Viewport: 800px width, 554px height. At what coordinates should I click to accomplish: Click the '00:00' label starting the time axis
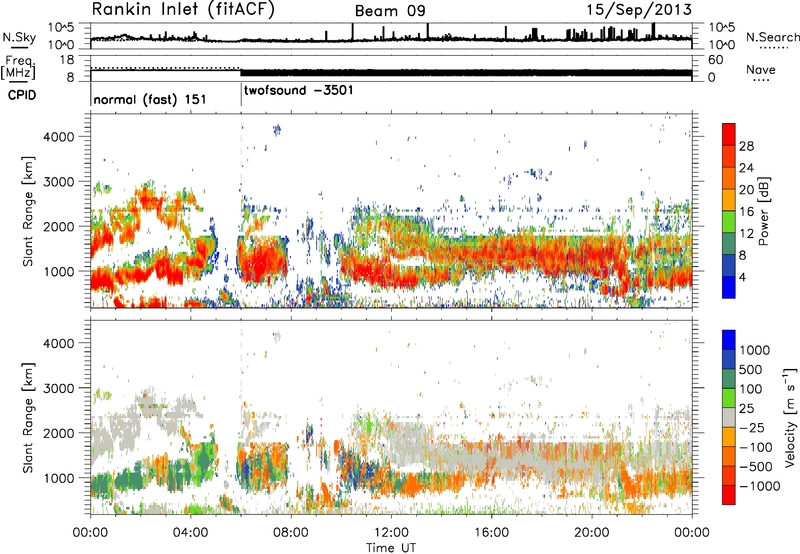pos(90,533)
